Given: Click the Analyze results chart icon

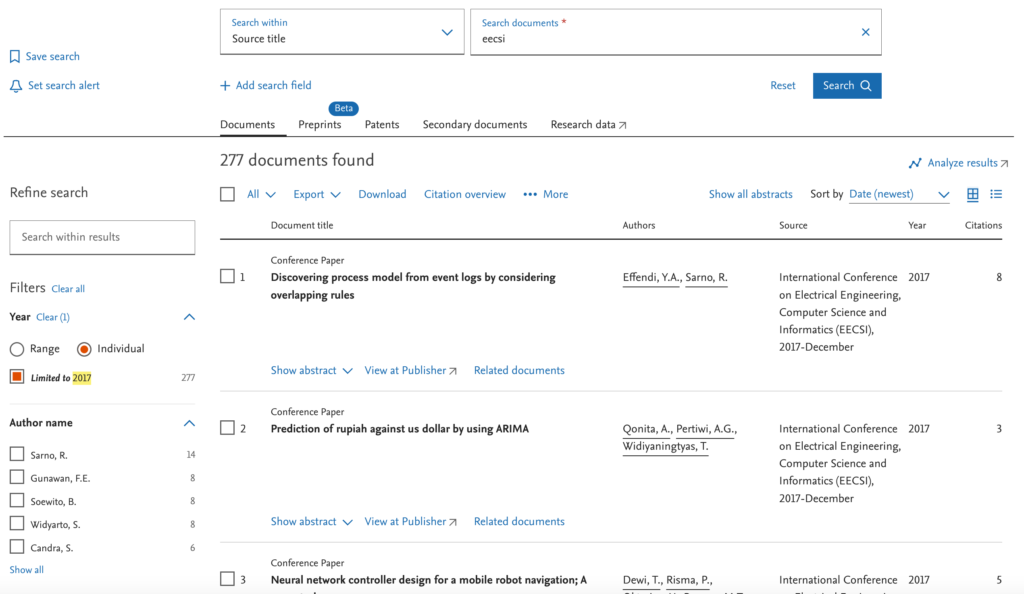Looking at the screenshot, I should point(915,163).
